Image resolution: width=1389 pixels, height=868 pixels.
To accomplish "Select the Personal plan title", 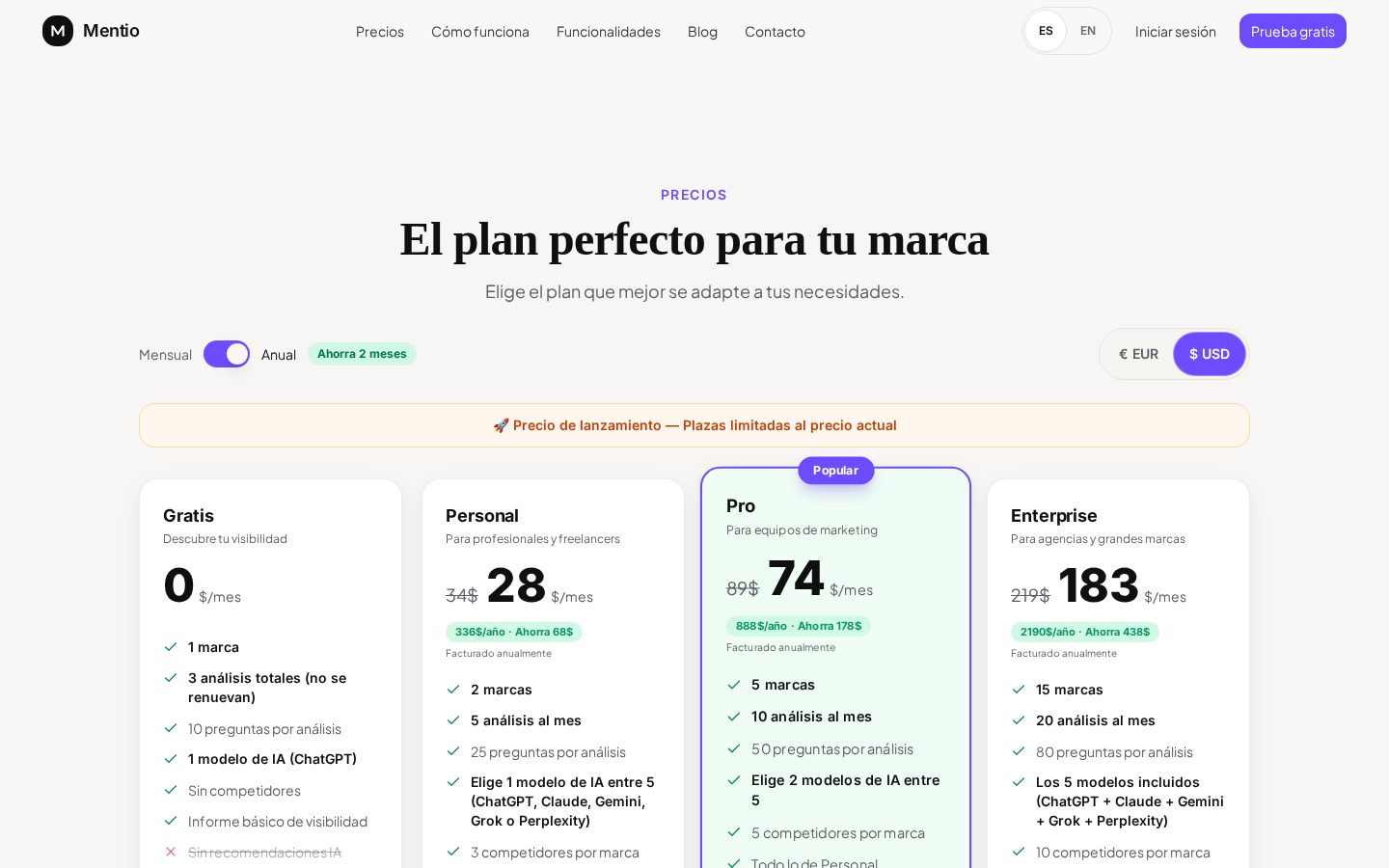I will 482,516.
